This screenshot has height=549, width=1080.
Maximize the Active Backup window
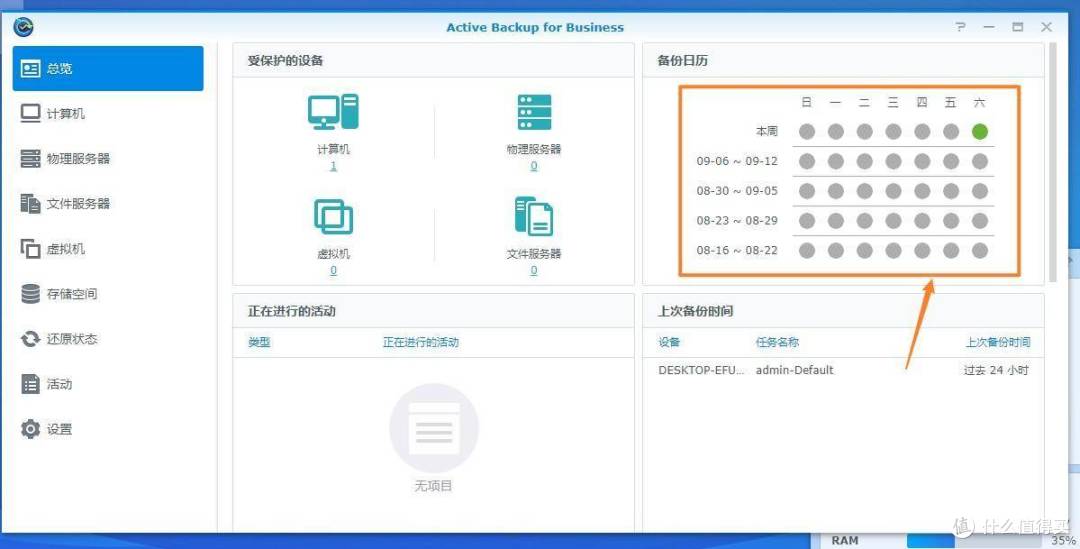tap(1017, 27)
